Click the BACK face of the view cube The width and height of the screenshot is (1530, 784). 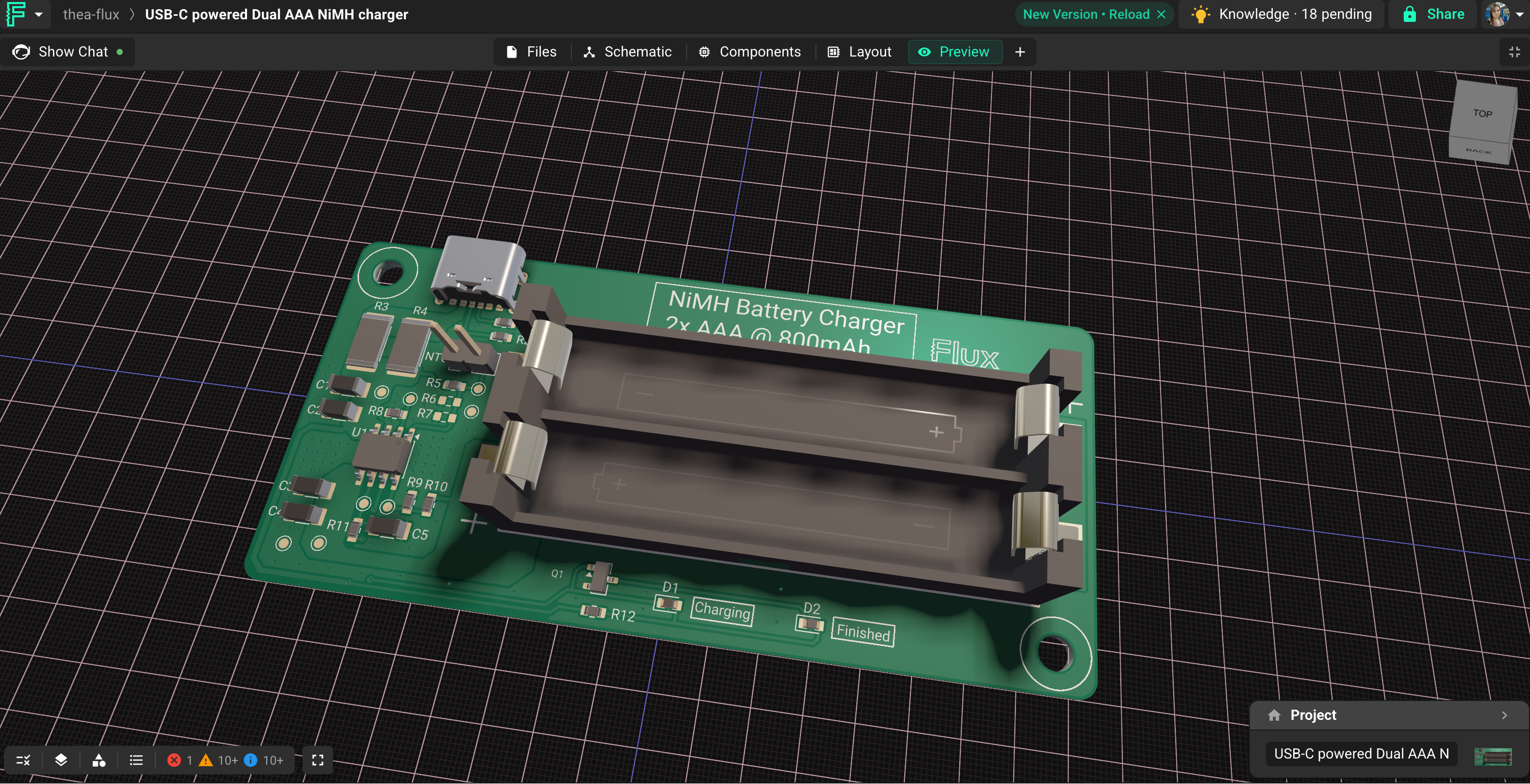pos(1479,151)
